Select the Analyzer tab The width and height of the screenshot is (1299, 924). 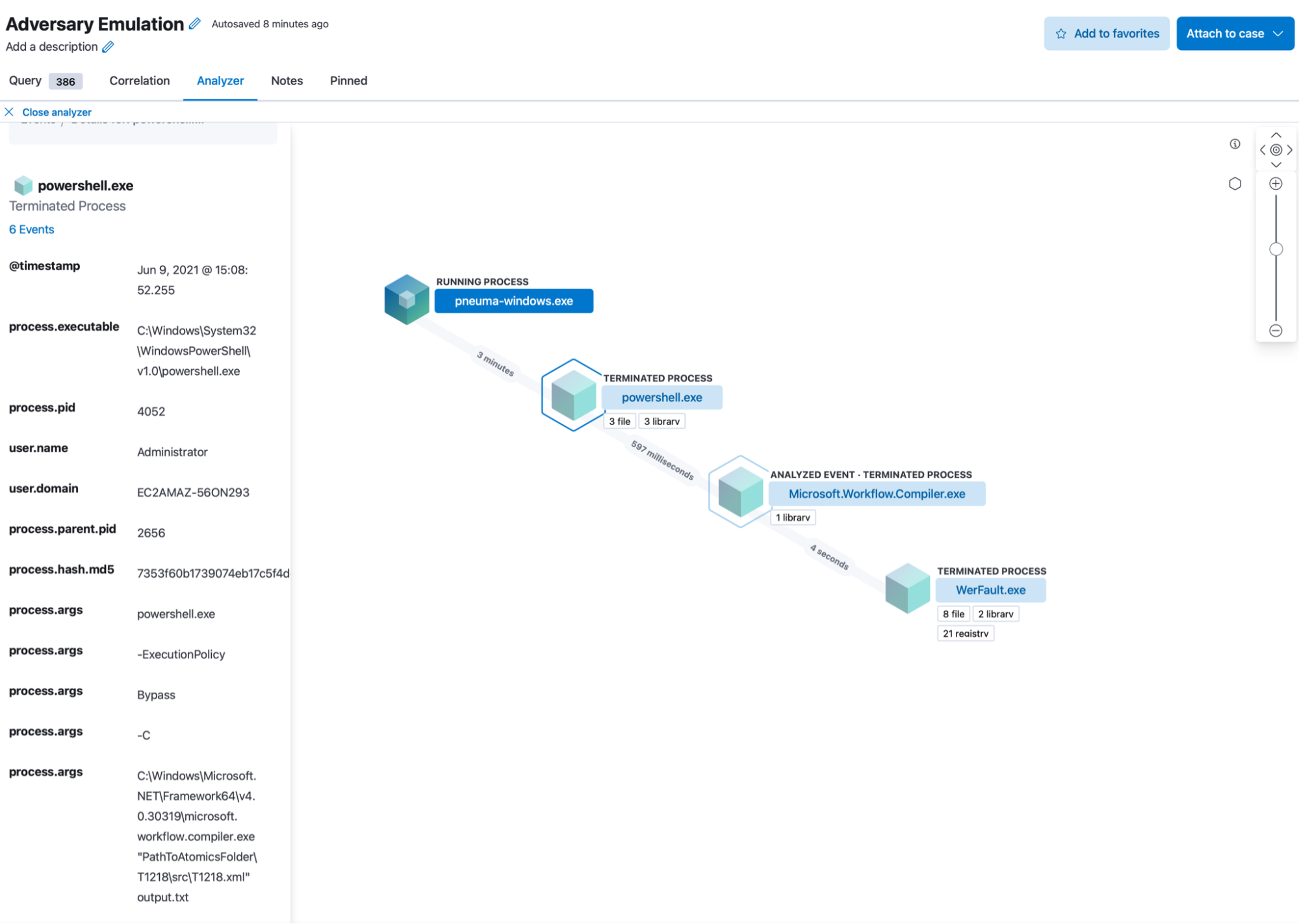[220, 80]
